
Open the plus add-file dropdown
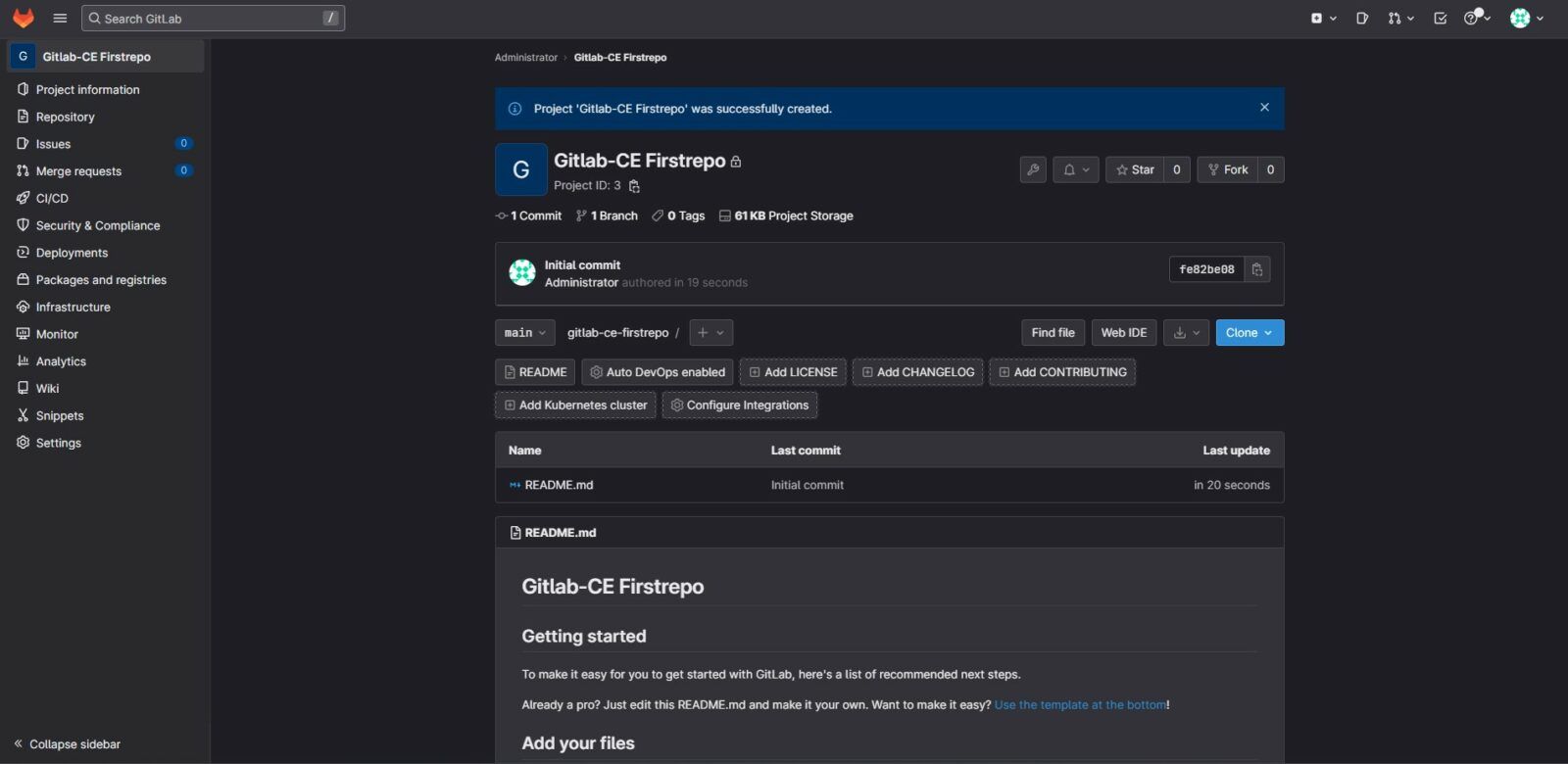point(711,333)
